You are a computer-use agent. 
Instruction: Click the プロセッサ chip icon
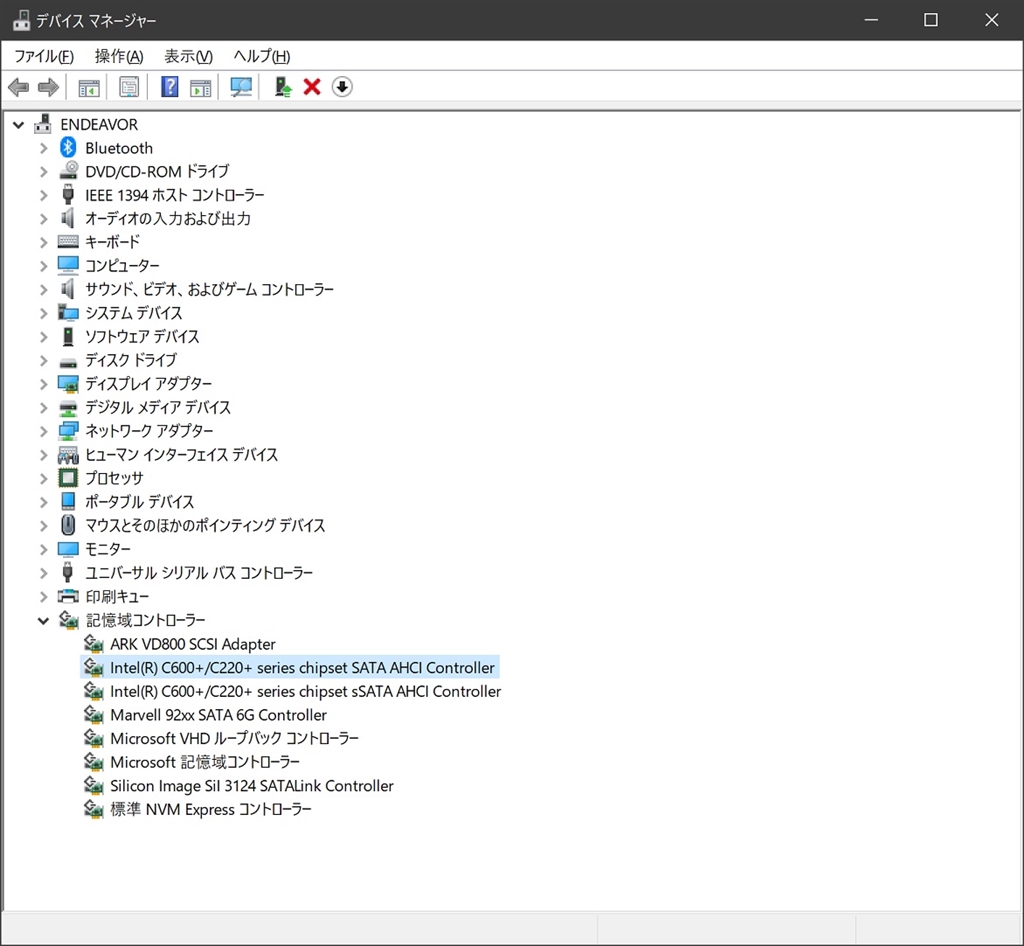tap(68, 478)
